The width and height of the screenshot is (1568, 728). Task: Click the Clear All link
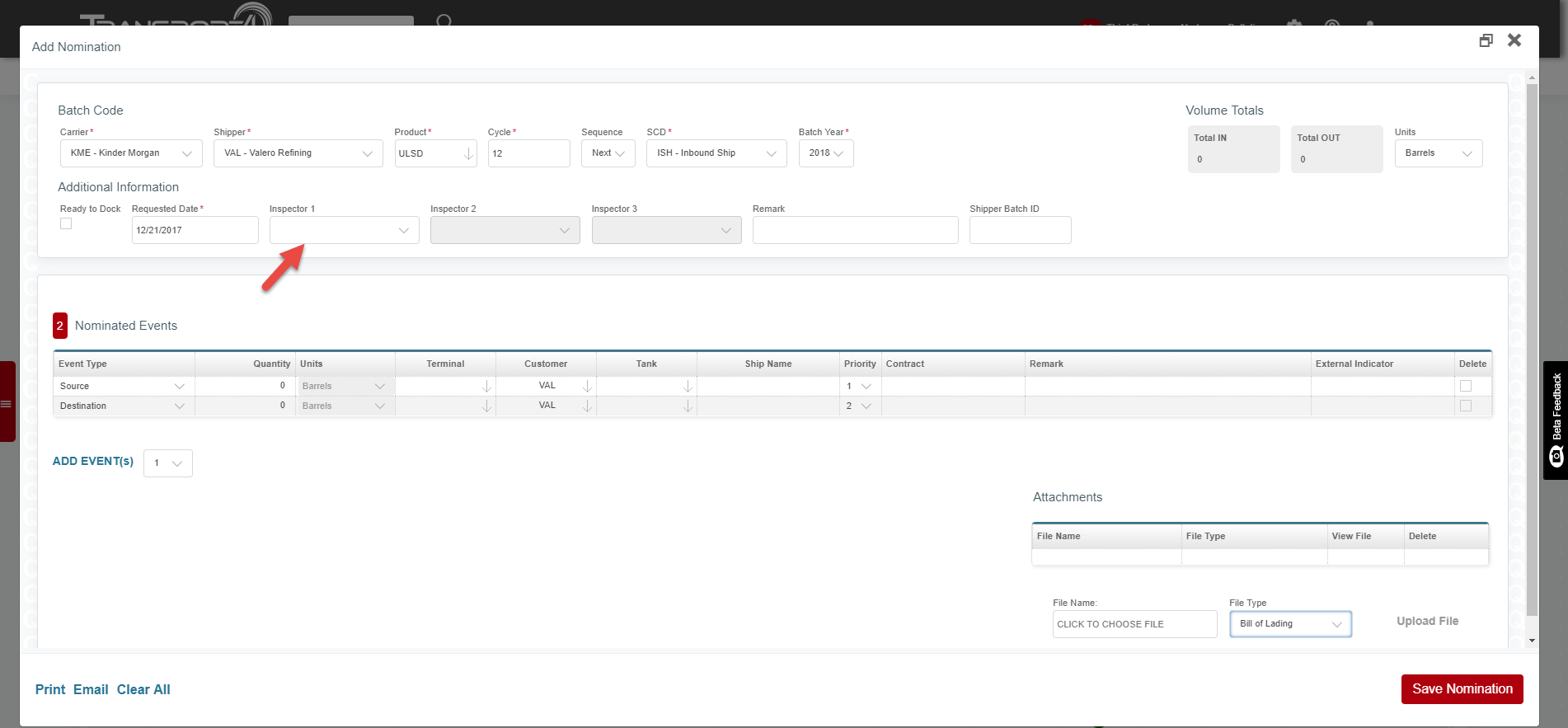[x=143, y=690]
